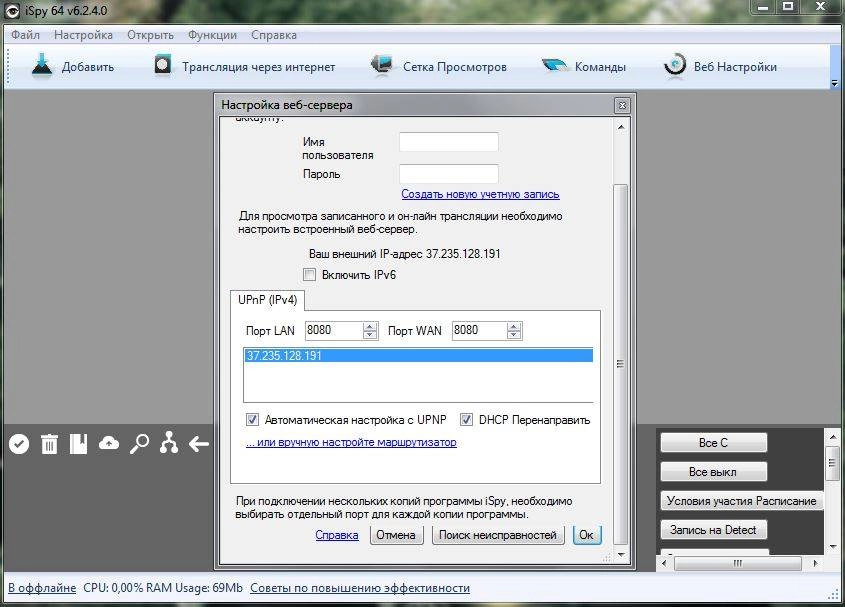Click the right panel scroll up arrow

pyautogui.click(x=833, y=437)
